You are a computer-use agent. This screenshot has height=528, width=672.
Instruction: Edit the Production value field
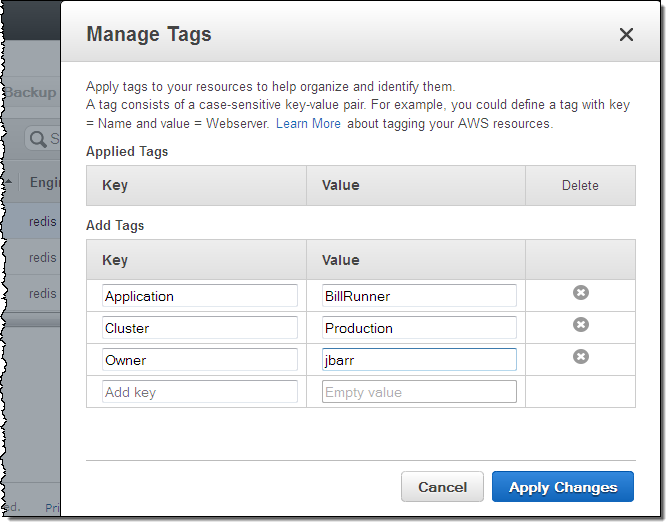[419, 328]
